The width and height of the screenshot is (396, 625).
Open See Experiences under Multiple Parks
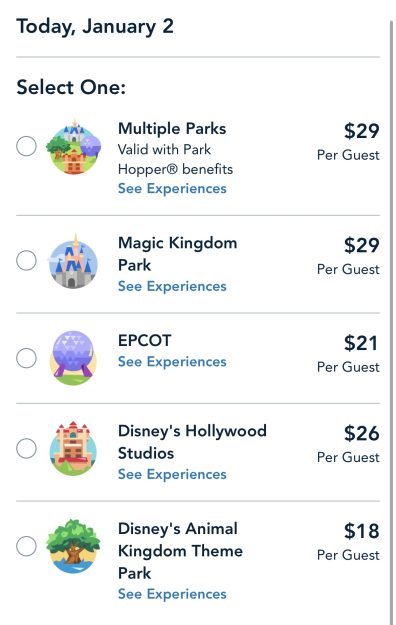(x=172, y=189)
